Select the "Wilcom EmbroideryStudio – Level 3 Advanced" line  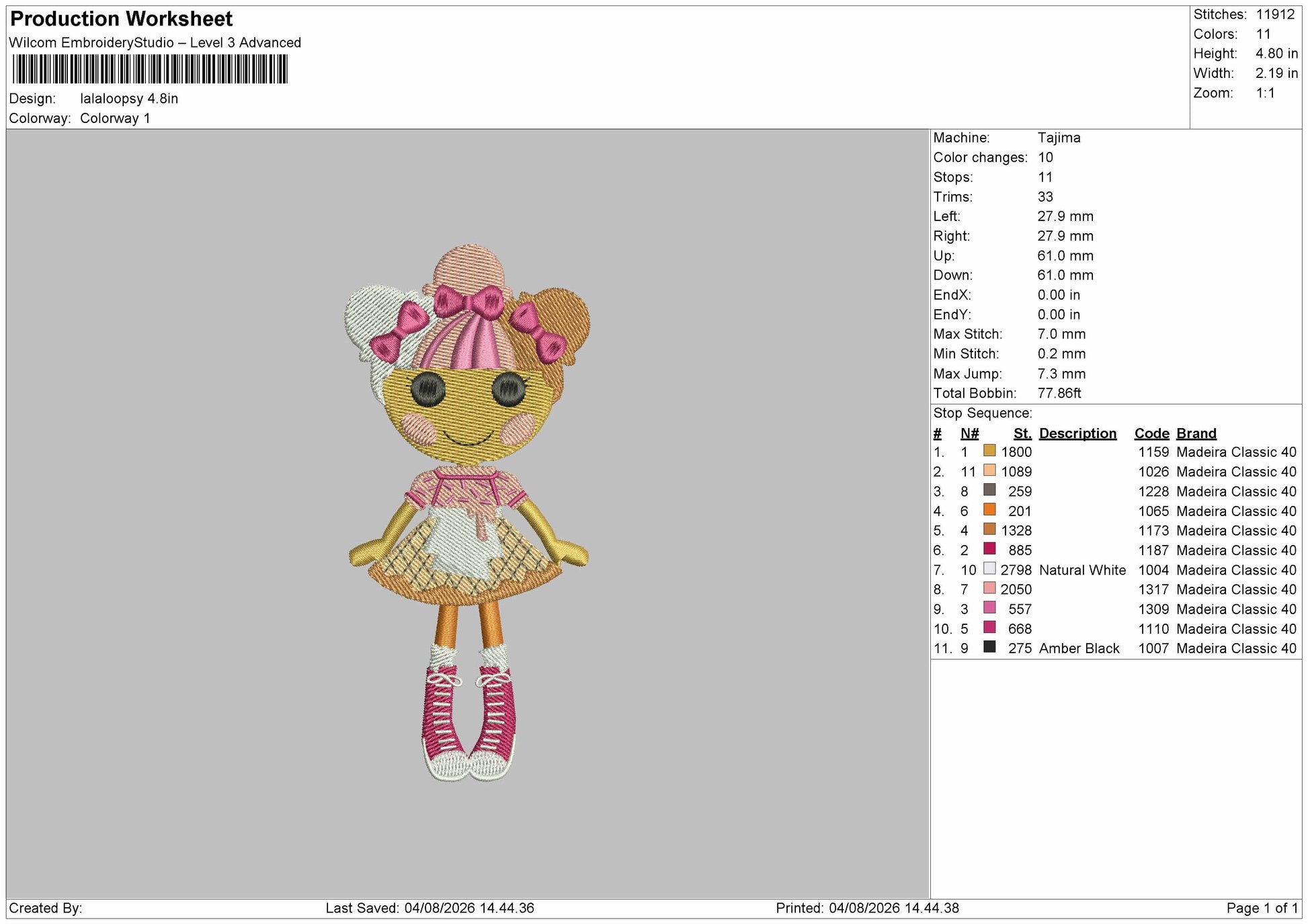pos(155,42)
